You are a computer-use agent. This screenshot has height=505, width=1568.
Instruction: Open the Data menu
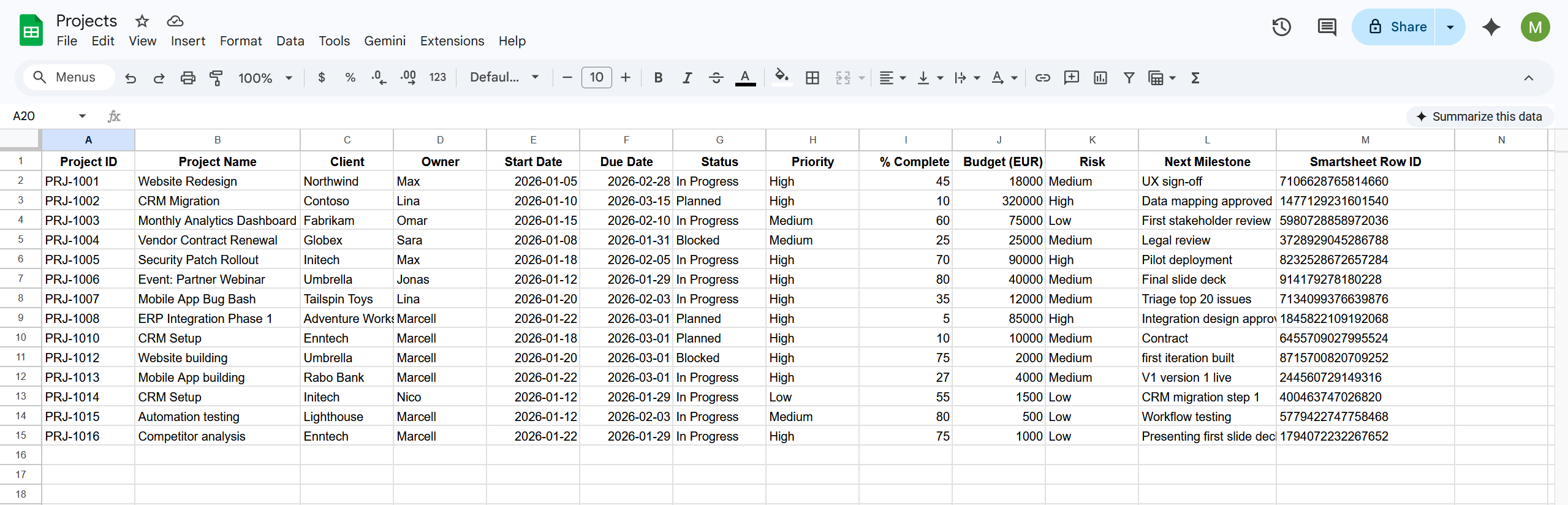pyautogui.click(x=290, y=41)
